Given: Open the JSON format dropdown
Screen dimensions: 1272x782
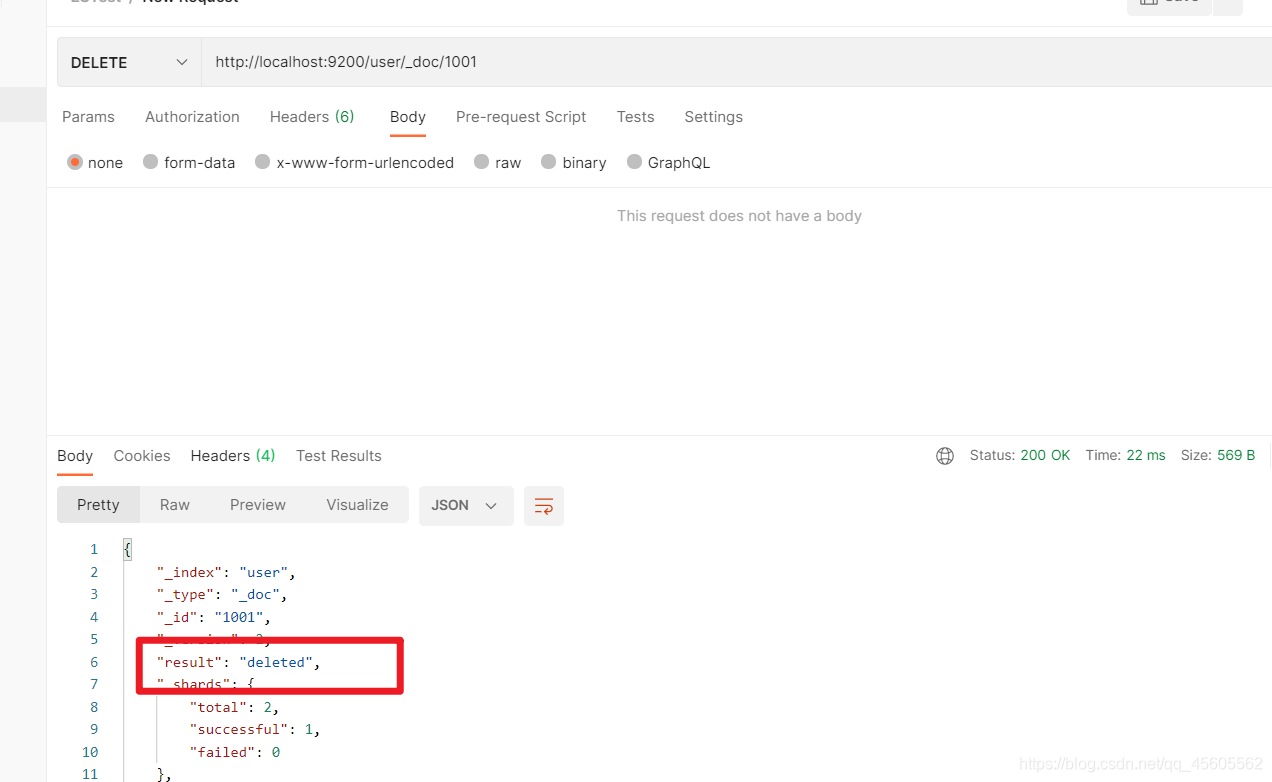Looking at the screenshot, I should (466, 505).
